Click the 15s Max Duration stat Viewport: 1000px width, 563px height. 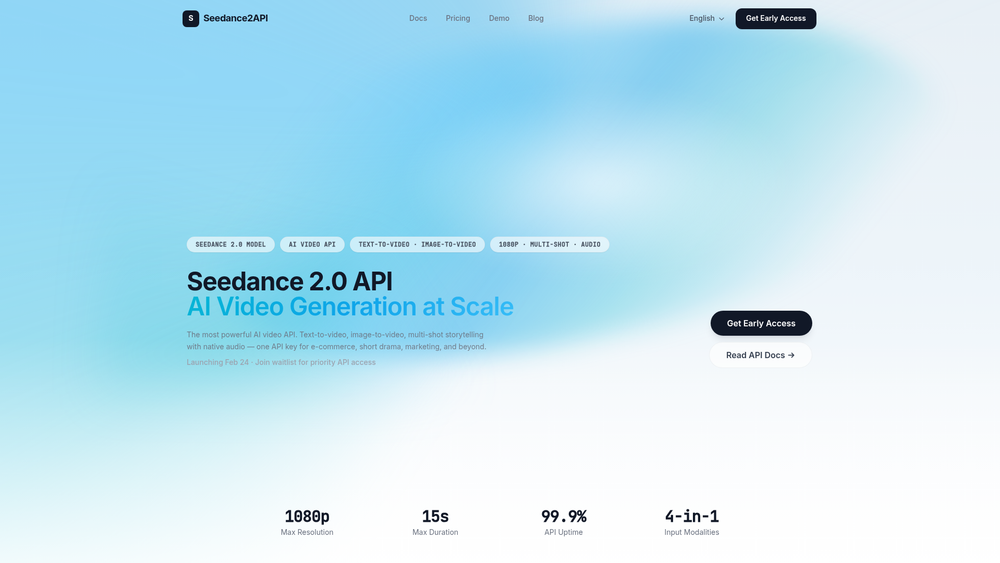coord(435,522)
